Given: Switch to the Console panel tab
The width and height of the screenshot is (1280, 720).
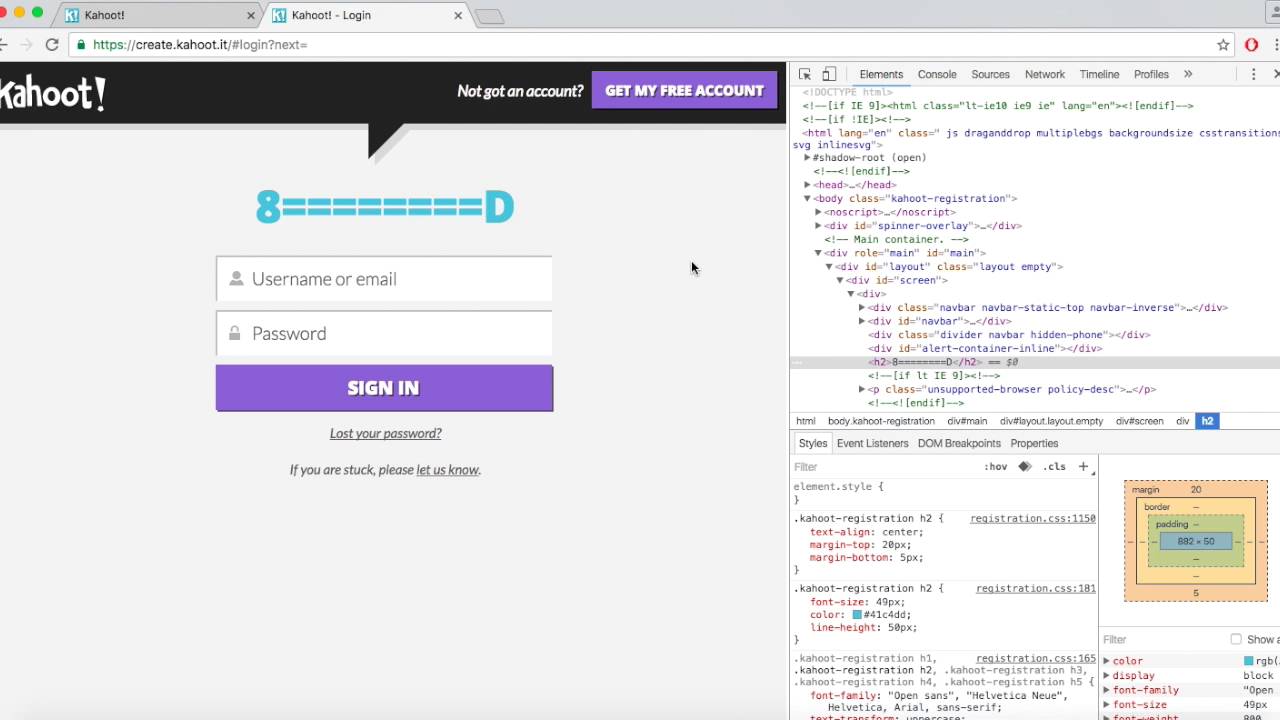Looking at the screenshot, I should click(937, 74).
